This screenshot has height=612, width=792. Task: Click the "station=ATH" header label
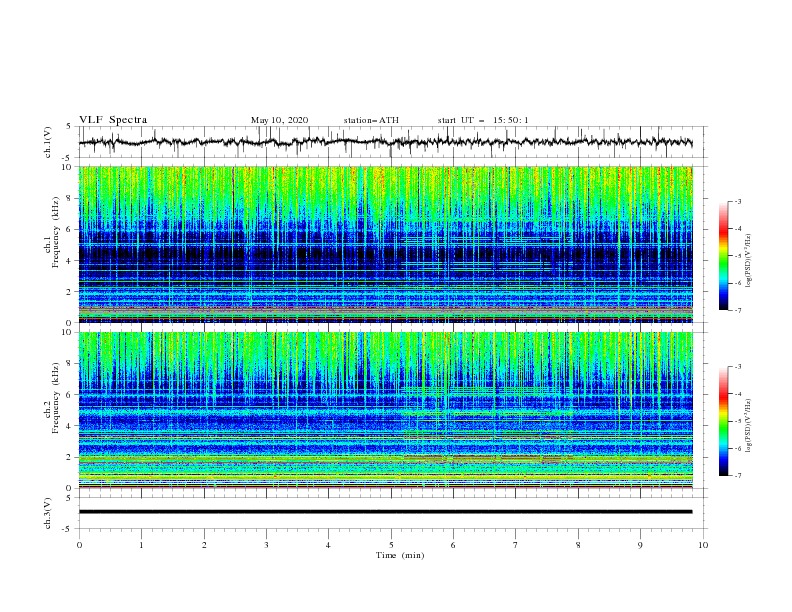click(x=371, y=120)
